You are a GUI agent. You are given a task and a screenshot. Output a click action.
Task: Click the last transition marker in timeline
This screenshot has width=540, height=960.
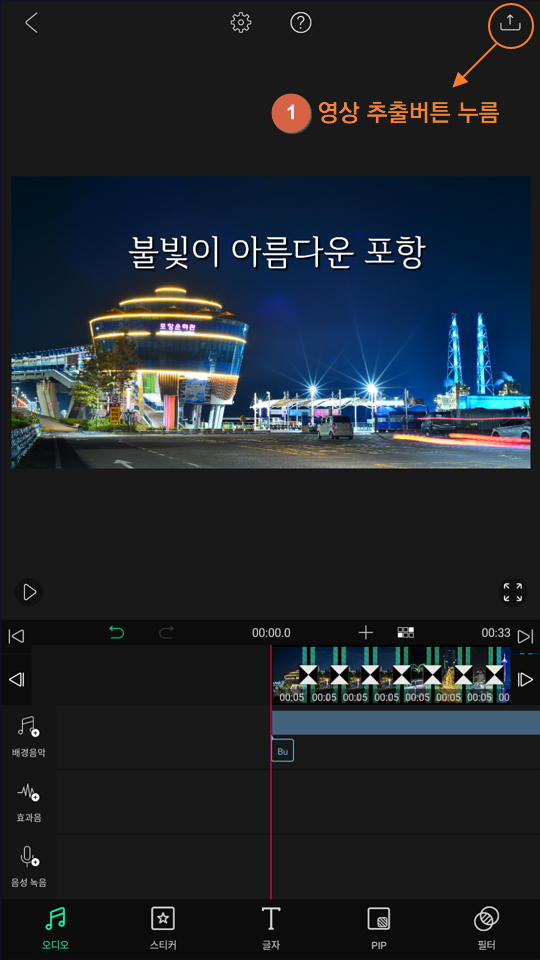[x=495, y=675]
